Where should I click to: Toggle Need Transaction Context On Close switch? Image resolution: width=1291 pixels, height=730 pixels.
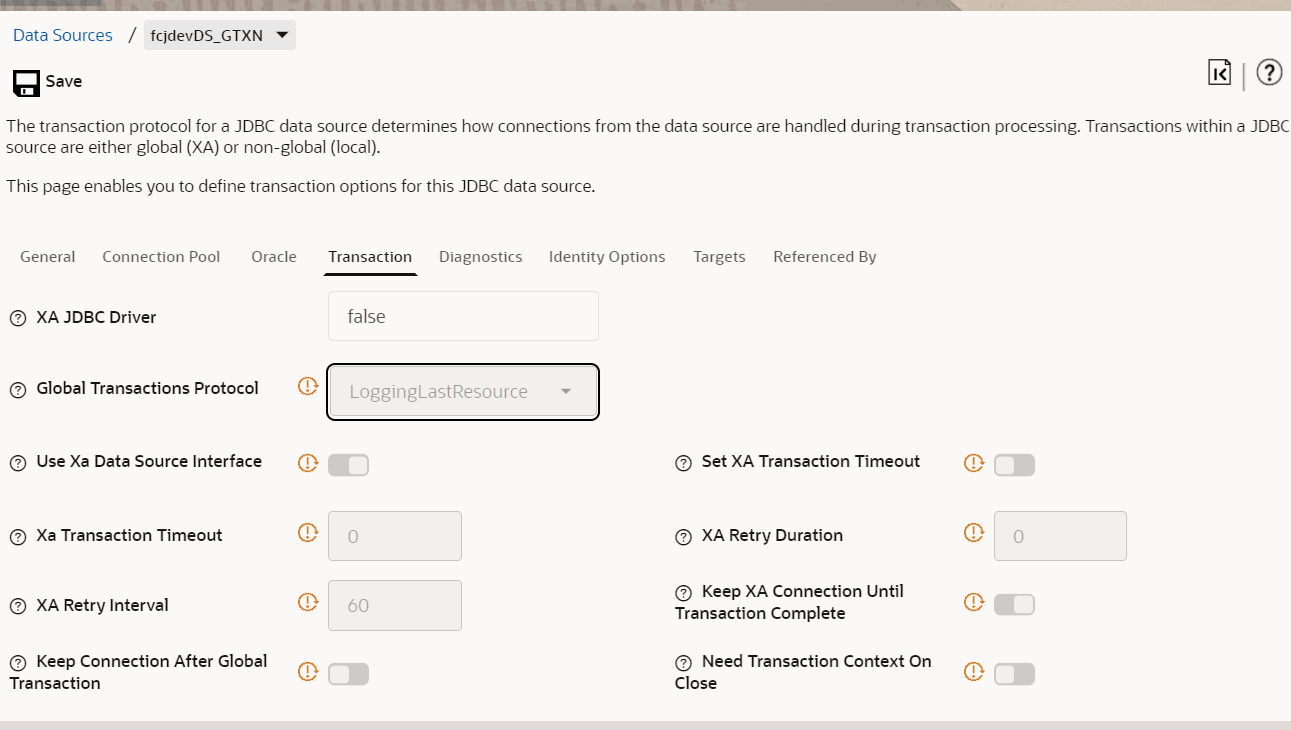pyautogui.click(x=1014, y=674)
